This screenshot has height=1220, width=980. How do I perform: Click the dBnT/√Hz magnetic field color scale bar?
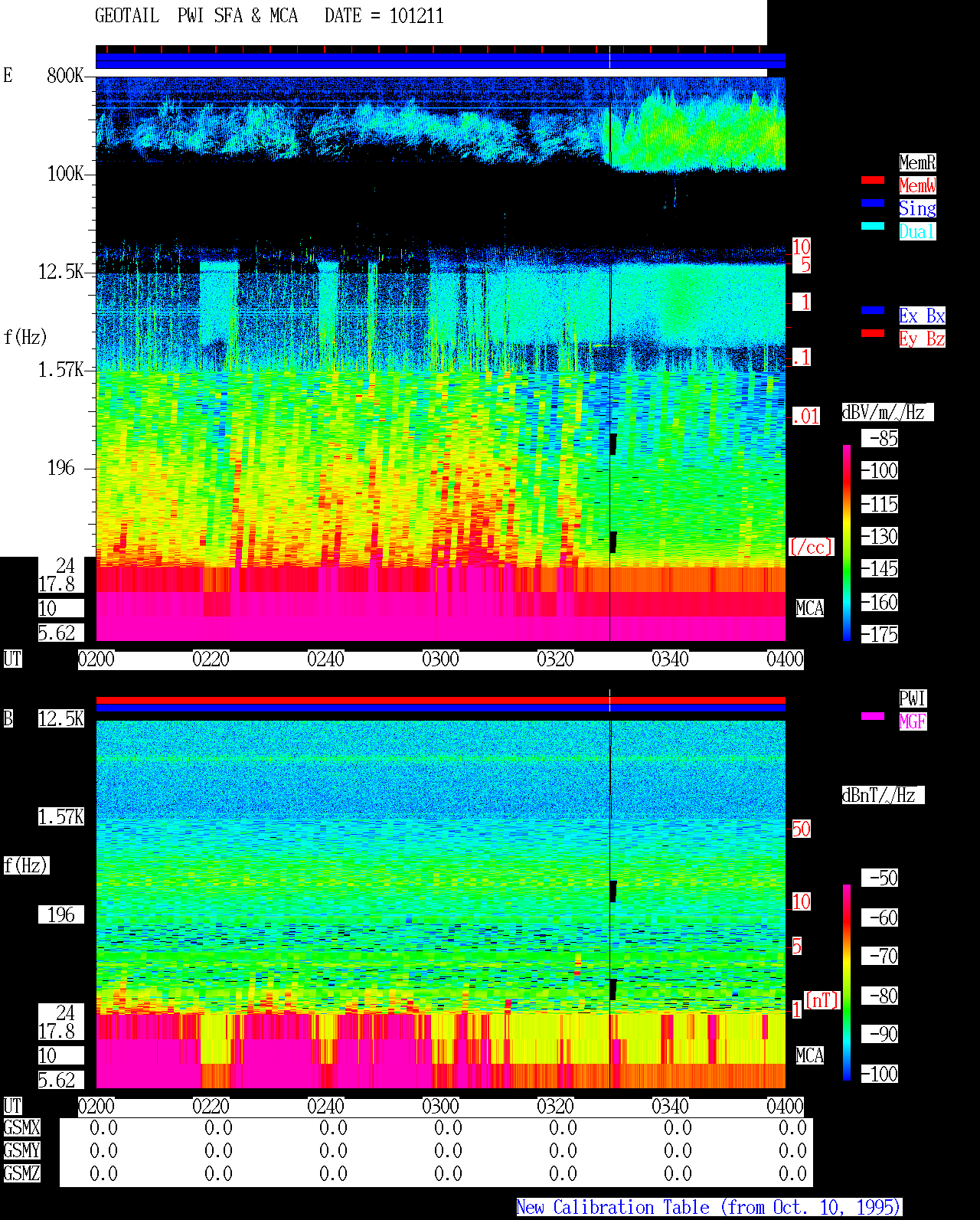847,983
